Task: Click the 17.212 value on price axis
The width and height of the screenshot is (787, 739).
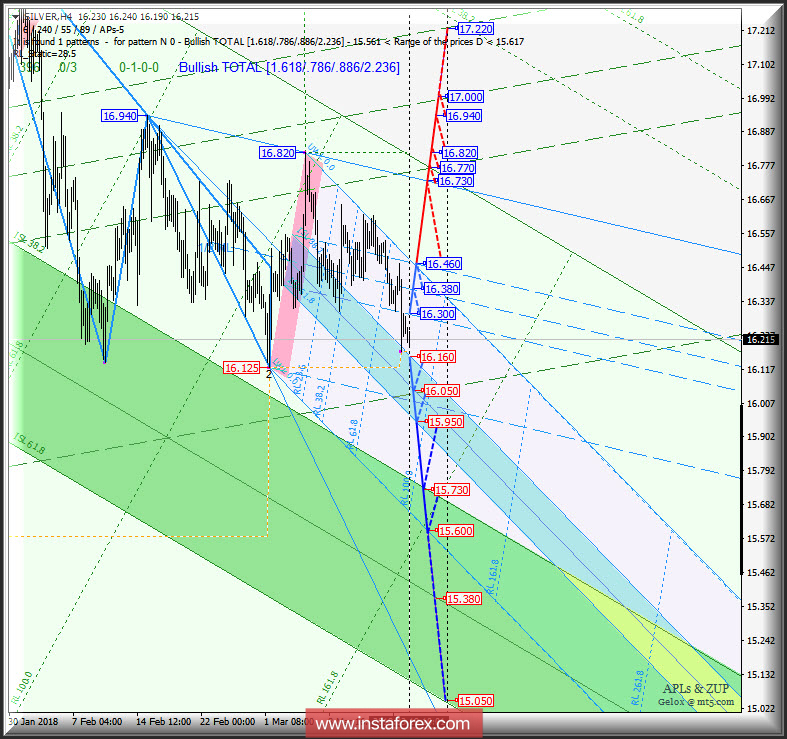Action: pos(760,31)
